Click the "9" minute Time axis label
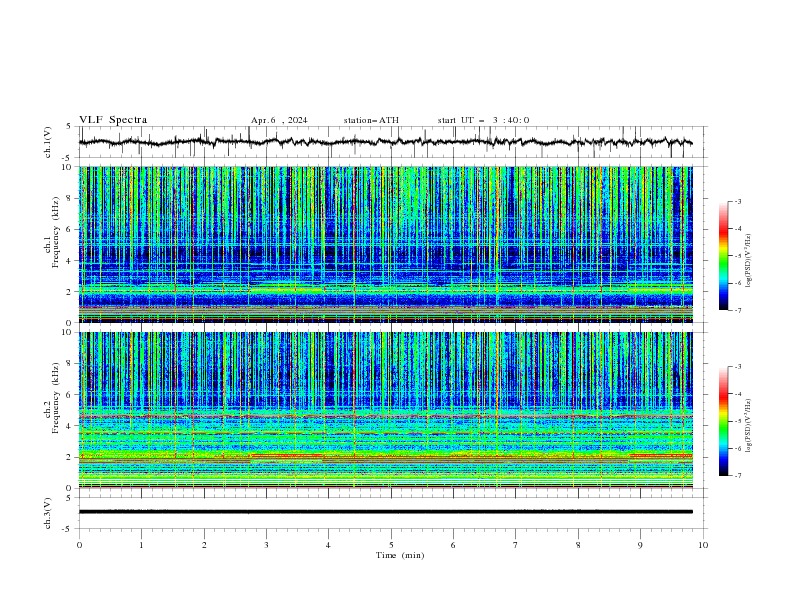 [x=640, y=545]
